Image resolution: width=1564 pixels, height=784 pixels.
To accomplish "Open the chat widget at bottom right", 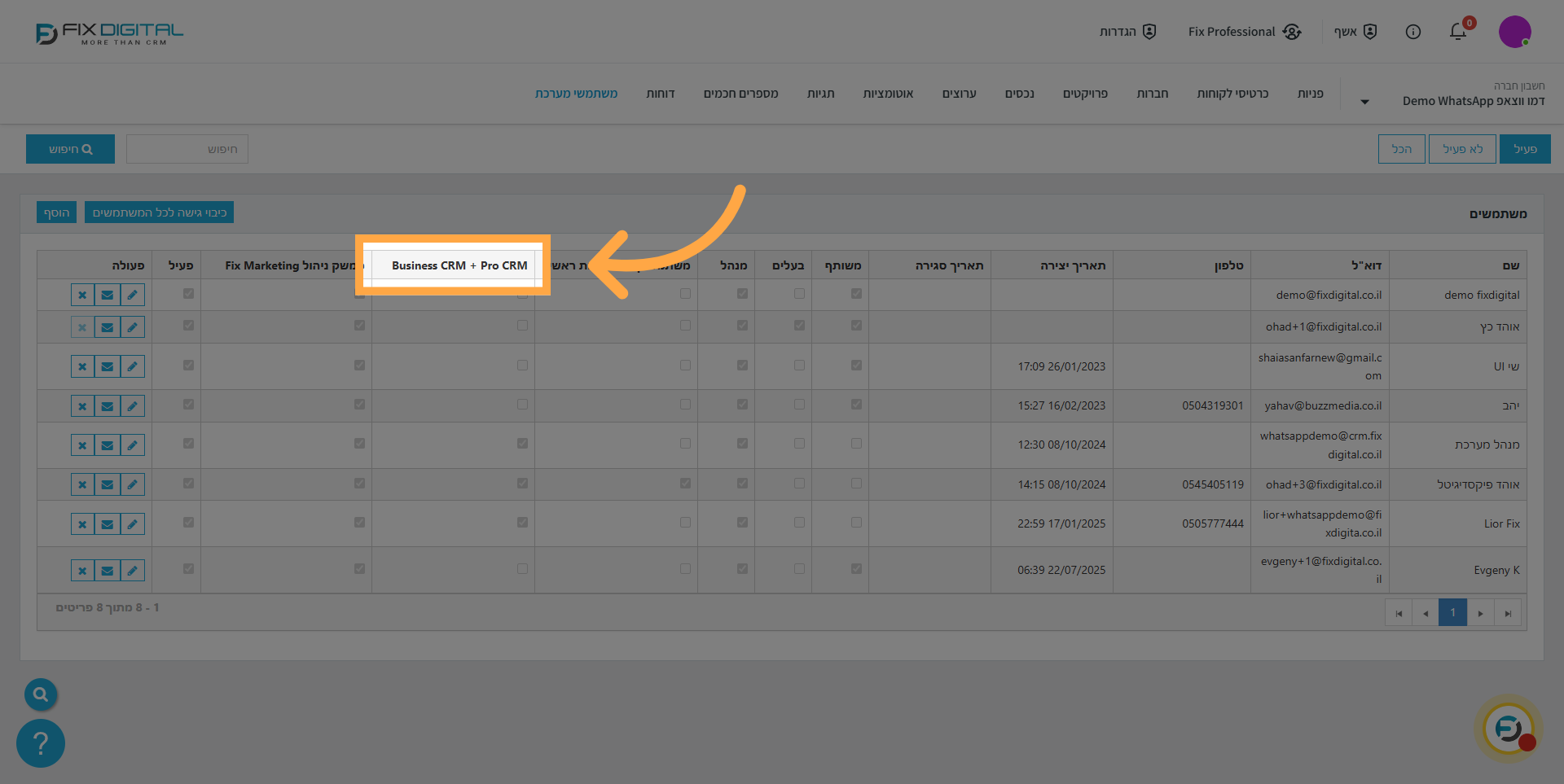I will [x=1509, y=729].
